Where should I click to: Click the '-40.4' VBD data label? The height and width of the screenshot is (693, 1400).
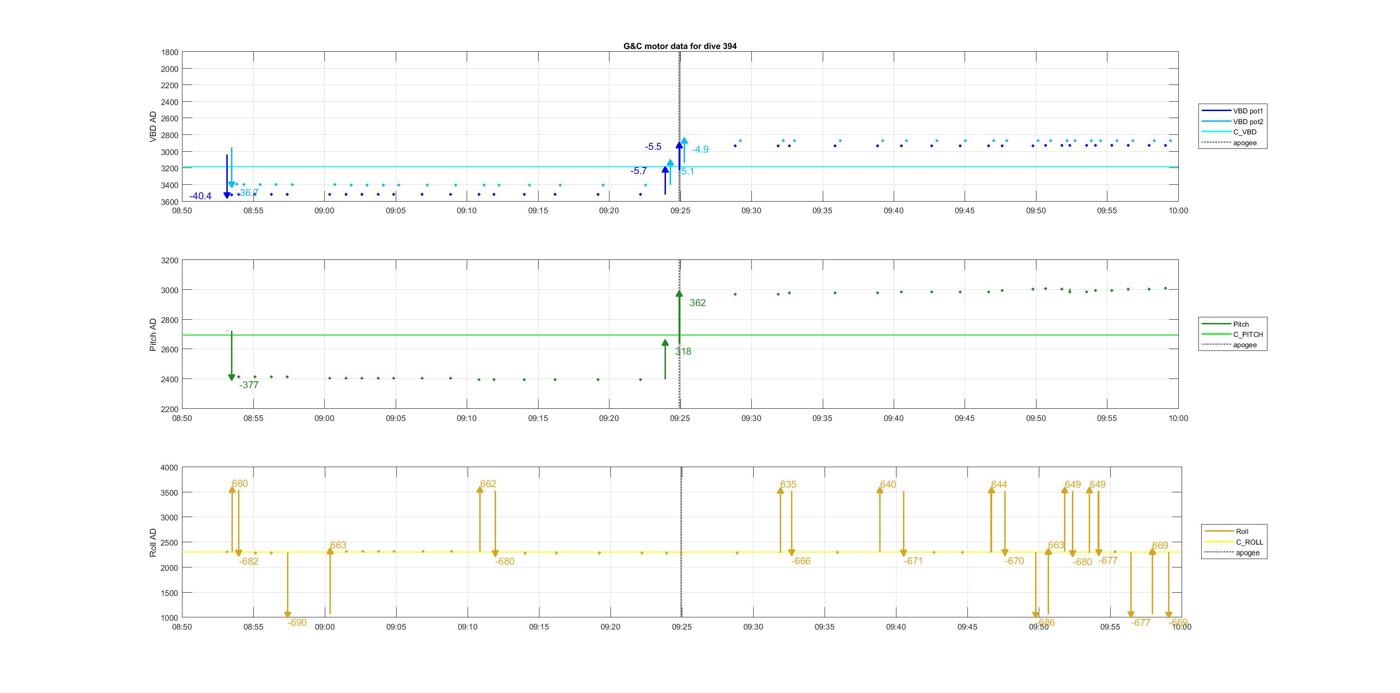tap(201, 196)
